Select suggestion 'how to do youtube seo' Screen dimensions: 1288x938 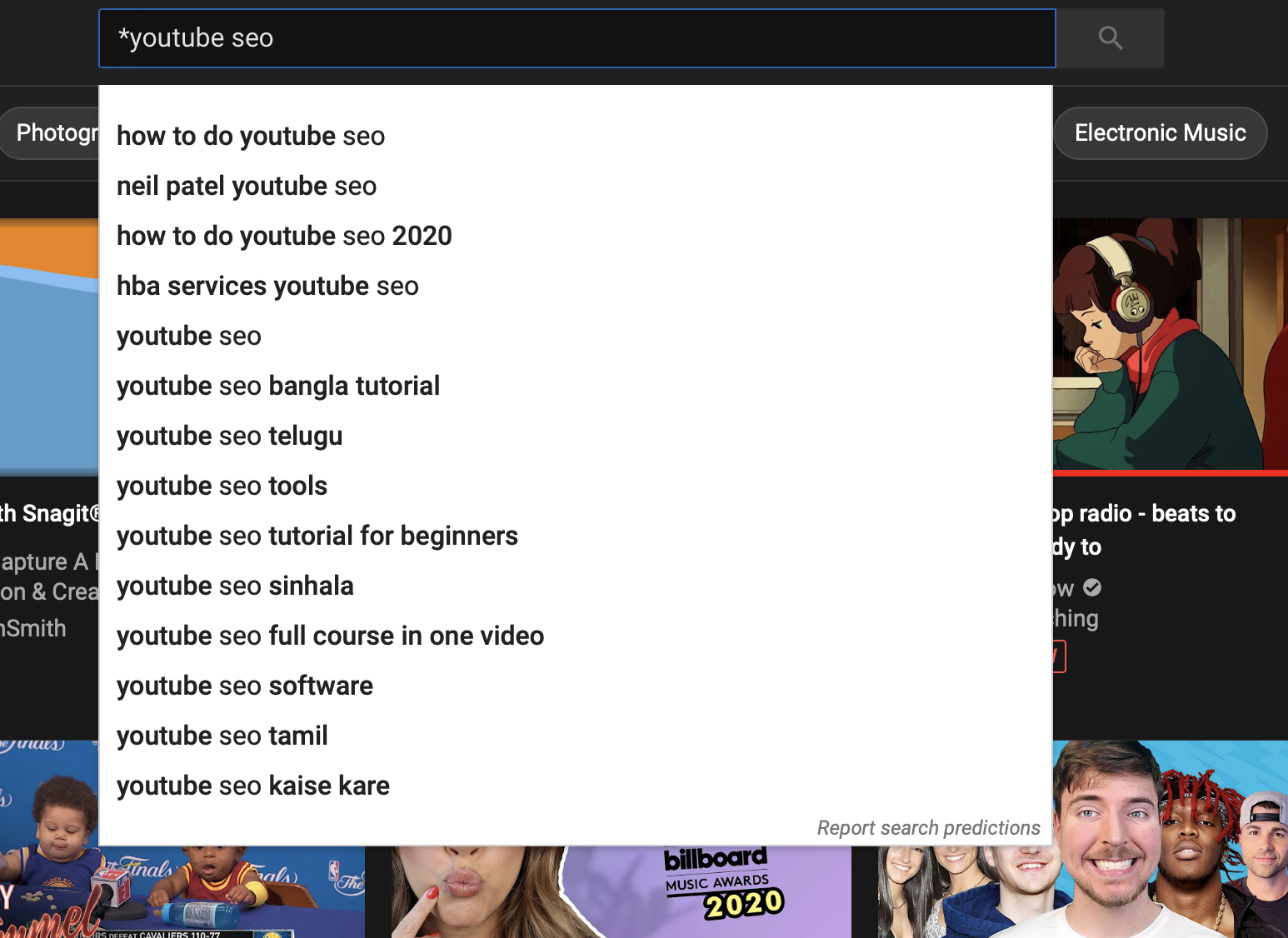pos(576,136)
